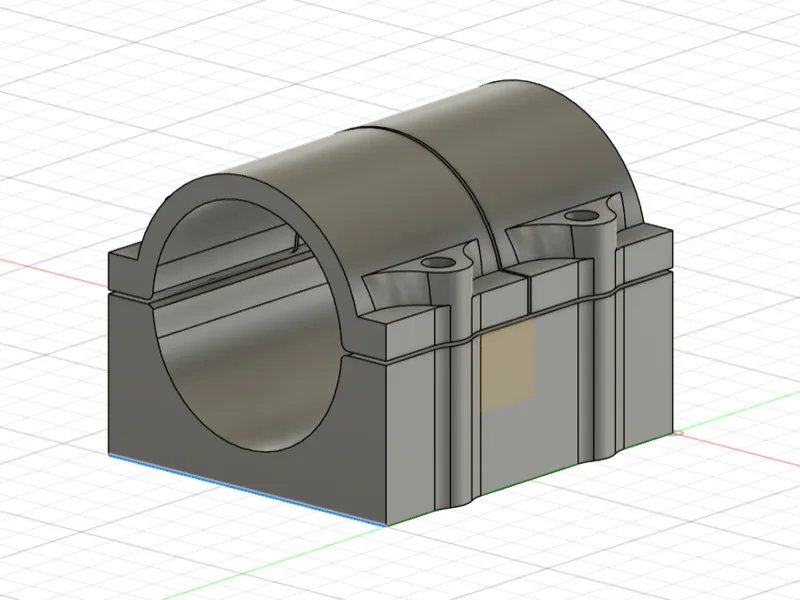
Task: Click the blue highlighted bottom front edge
Action: pos(247,489)
